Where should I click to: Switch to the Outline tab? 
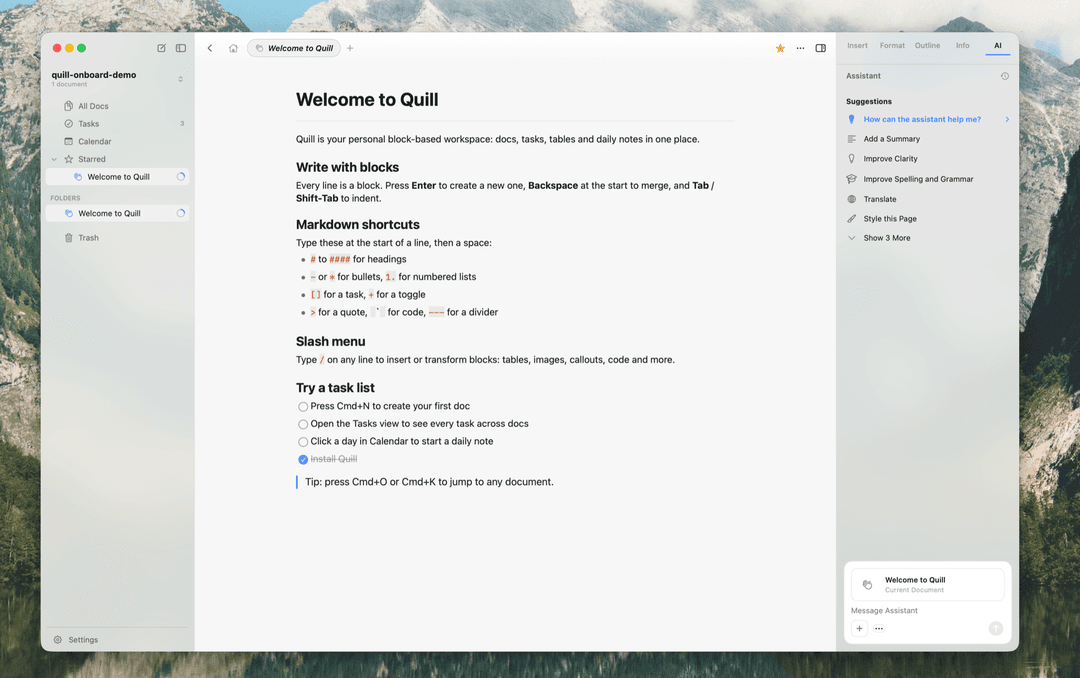[x=927, y=45]
